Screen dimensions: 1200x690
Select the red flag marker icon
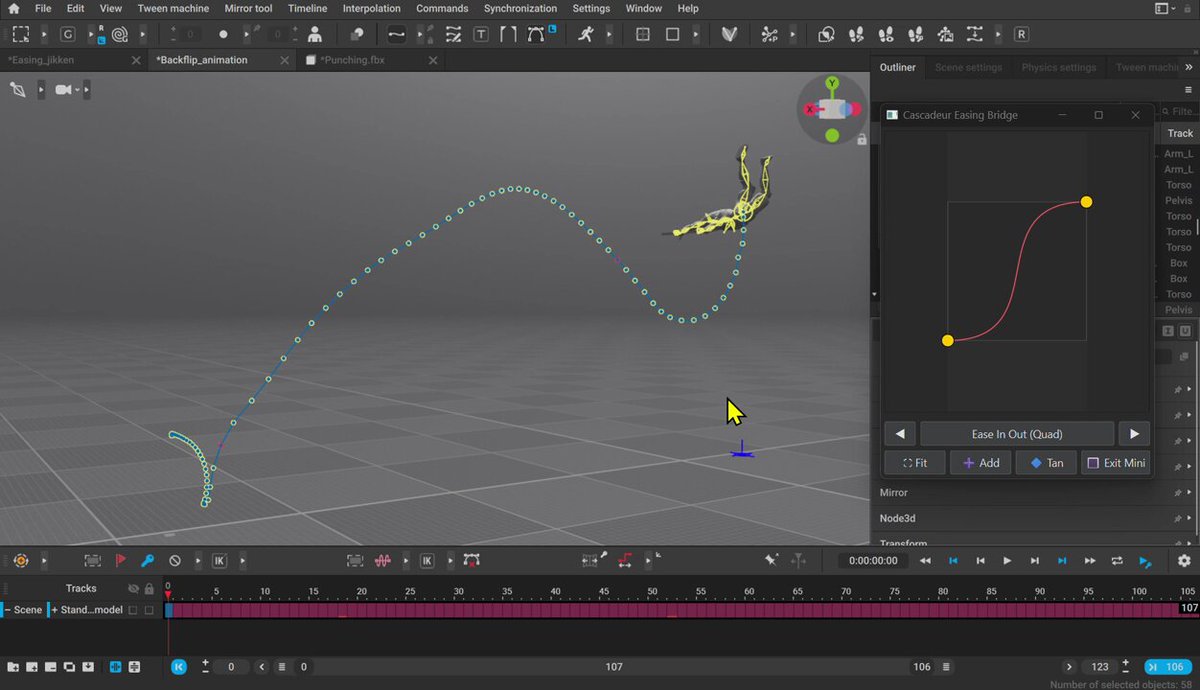(x=120, y=561)
